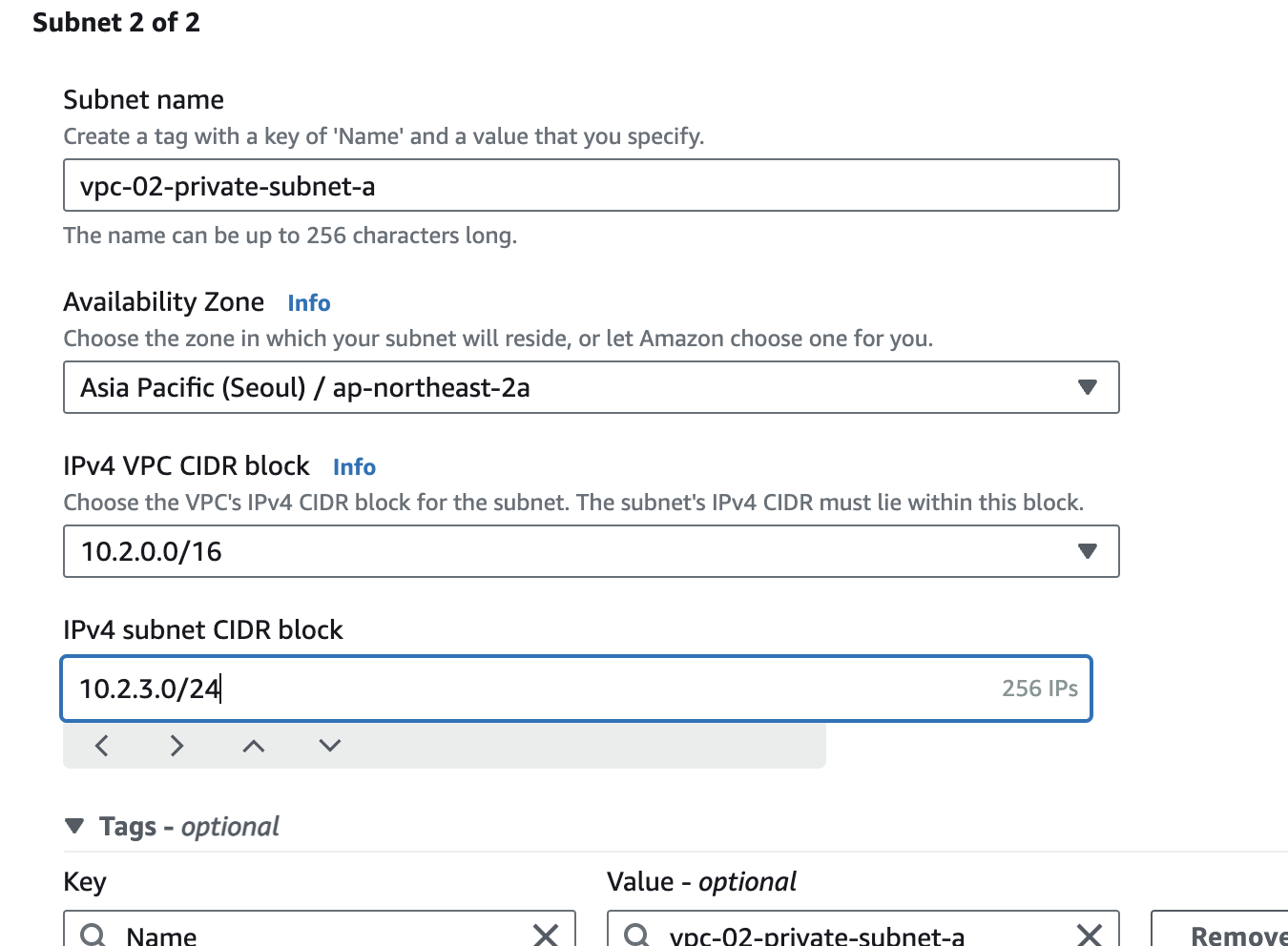
Task: Clear the tag Value field with X
Action: (1090, 935)
